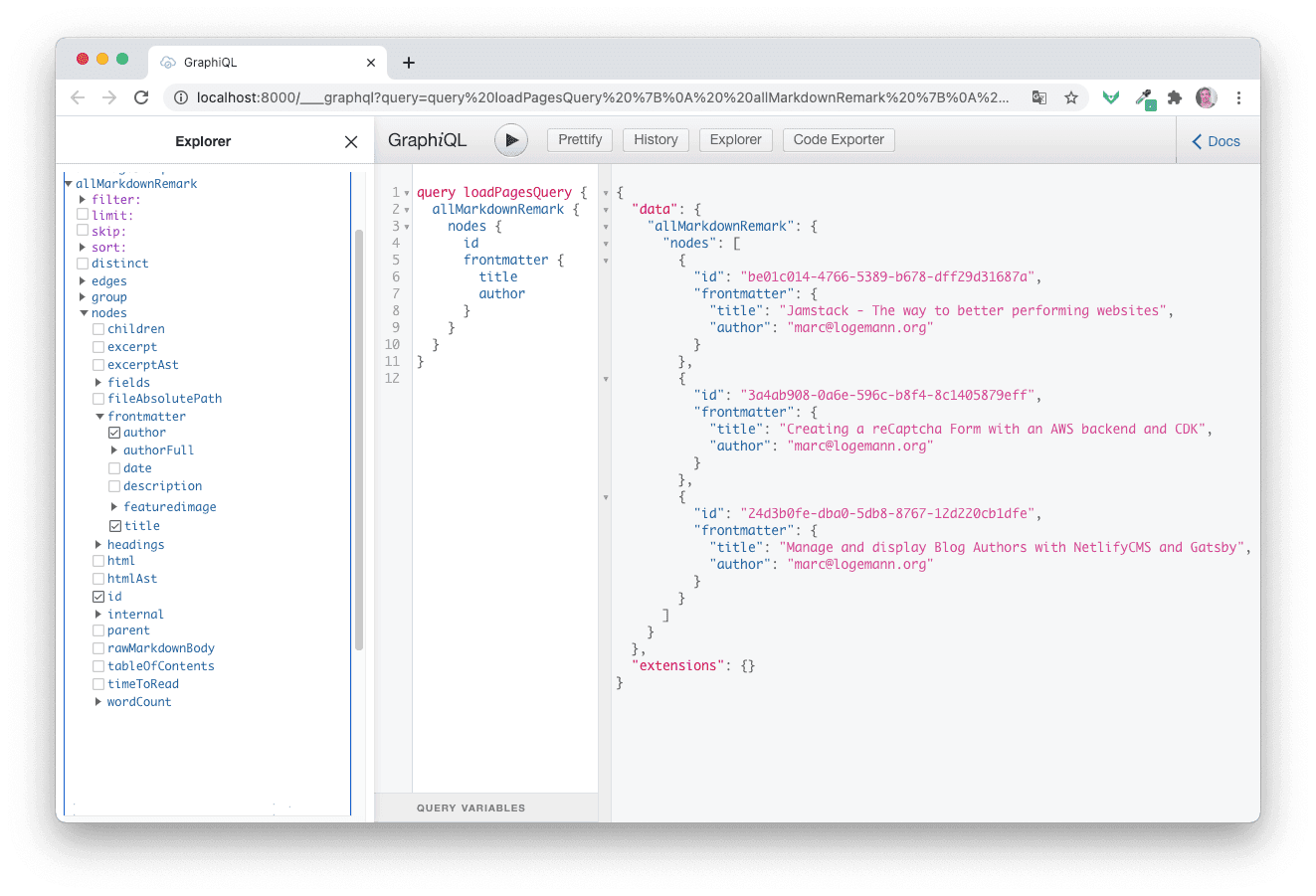Close the Explorer panel with the X
1316x896 pixels.
click(351, 142)
